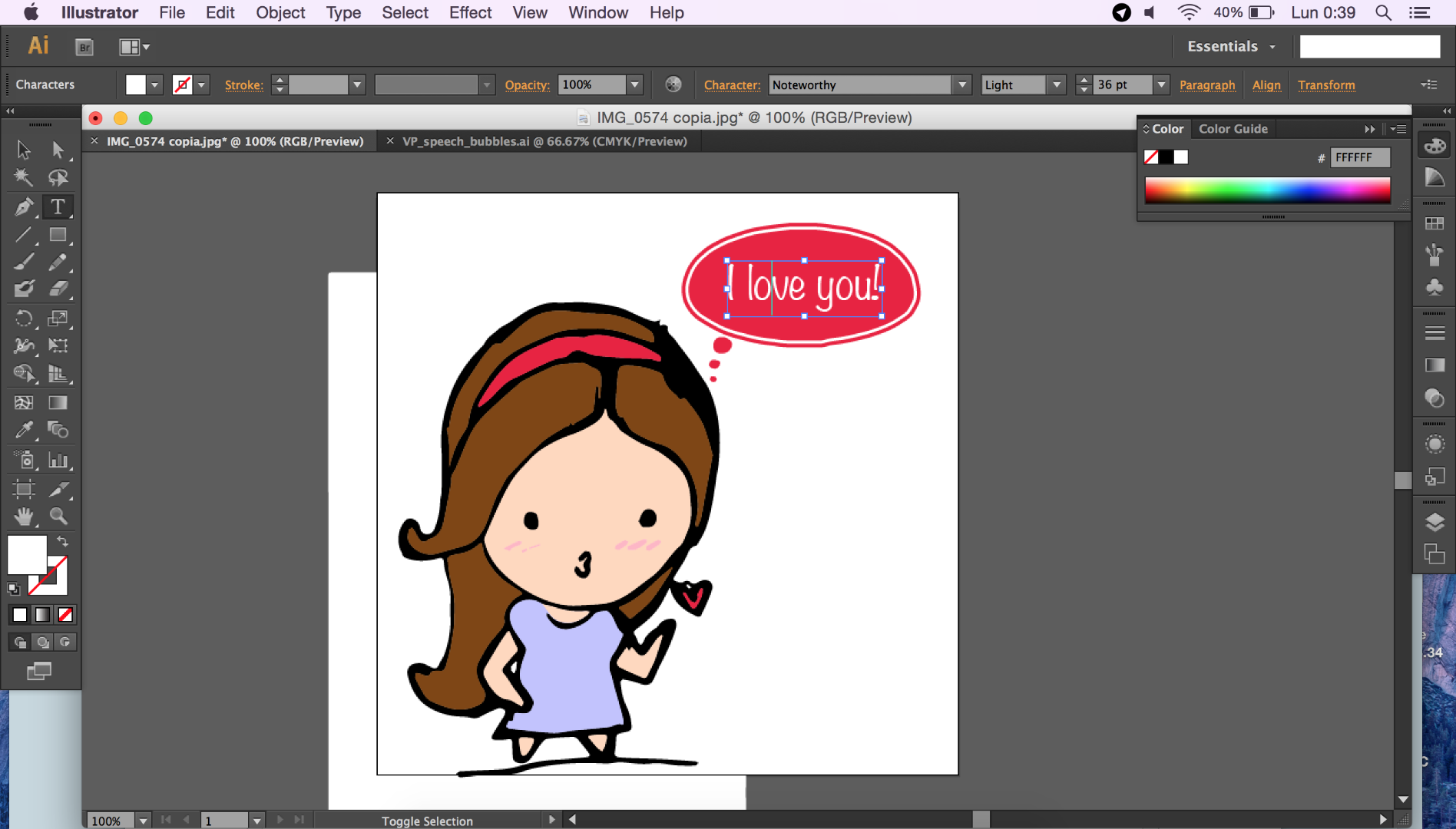The height and width of the screenshot is (829, 1456).
Task: Open the Transform panel link
Action: (1326, 85)
